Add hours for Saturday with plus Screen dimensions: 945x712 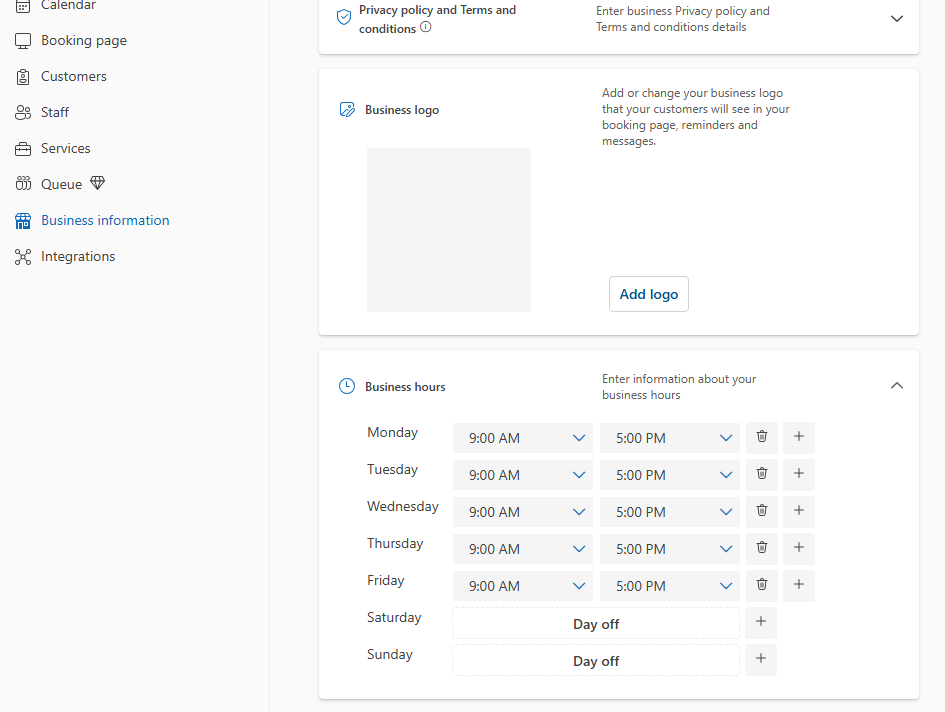point(761,623)
